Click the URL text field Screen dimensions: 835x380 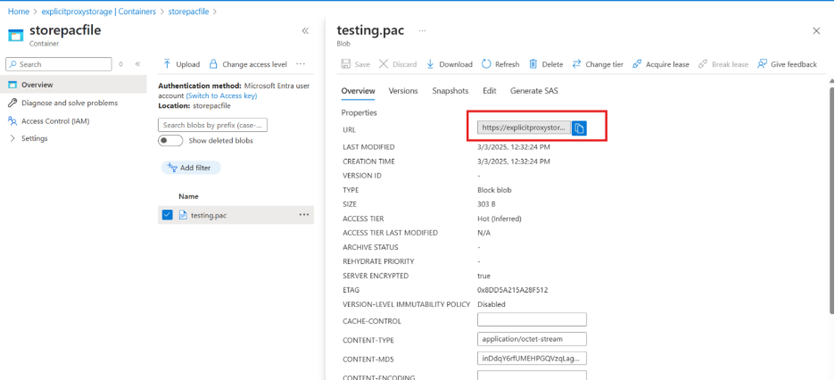(x=524, y=128)
